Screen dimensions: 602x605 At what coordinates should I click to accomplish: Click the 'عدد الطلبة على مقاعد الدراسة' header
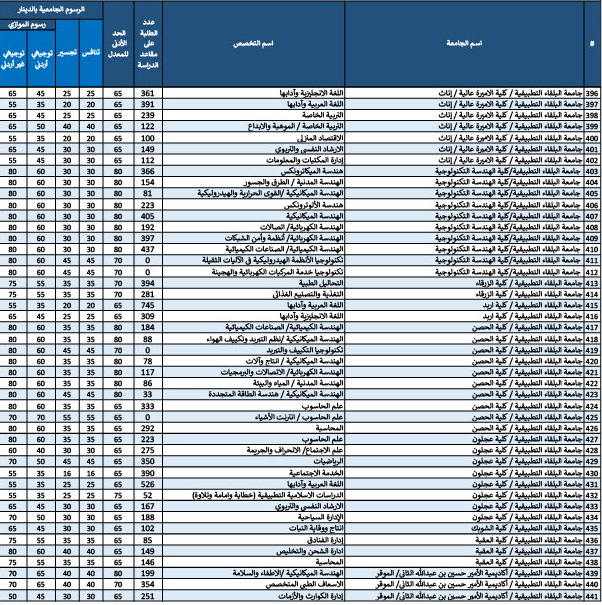click(x=148, y=45)
